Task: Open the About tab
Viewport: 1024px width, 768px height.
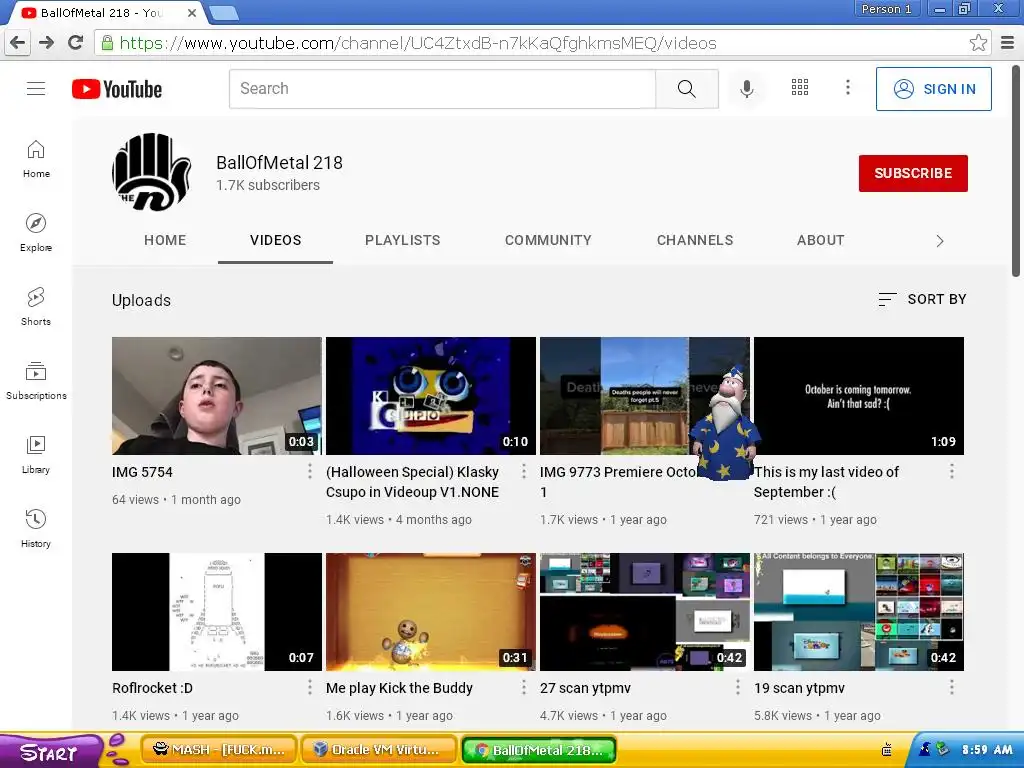Action: pos(820,240)
